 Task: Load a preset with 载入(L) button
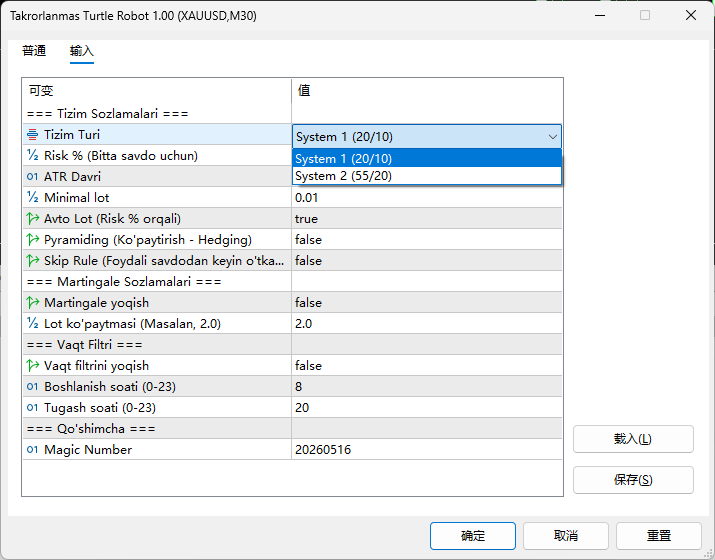(633, 439)
